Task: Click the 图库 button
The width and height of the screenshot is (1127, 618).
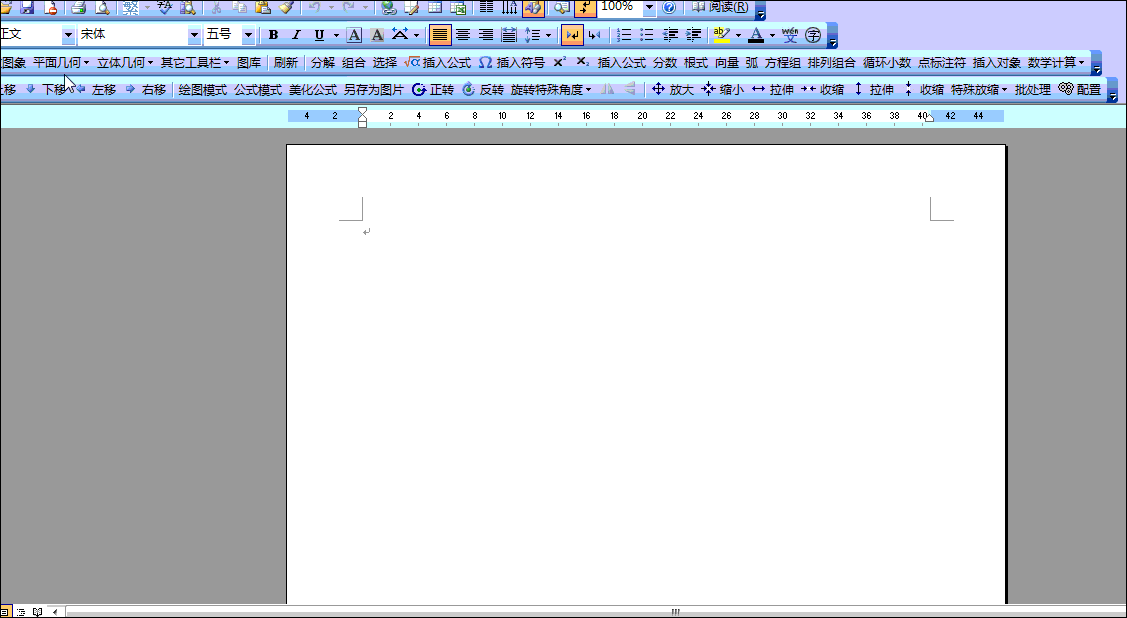Action: (x=249, y=63)
